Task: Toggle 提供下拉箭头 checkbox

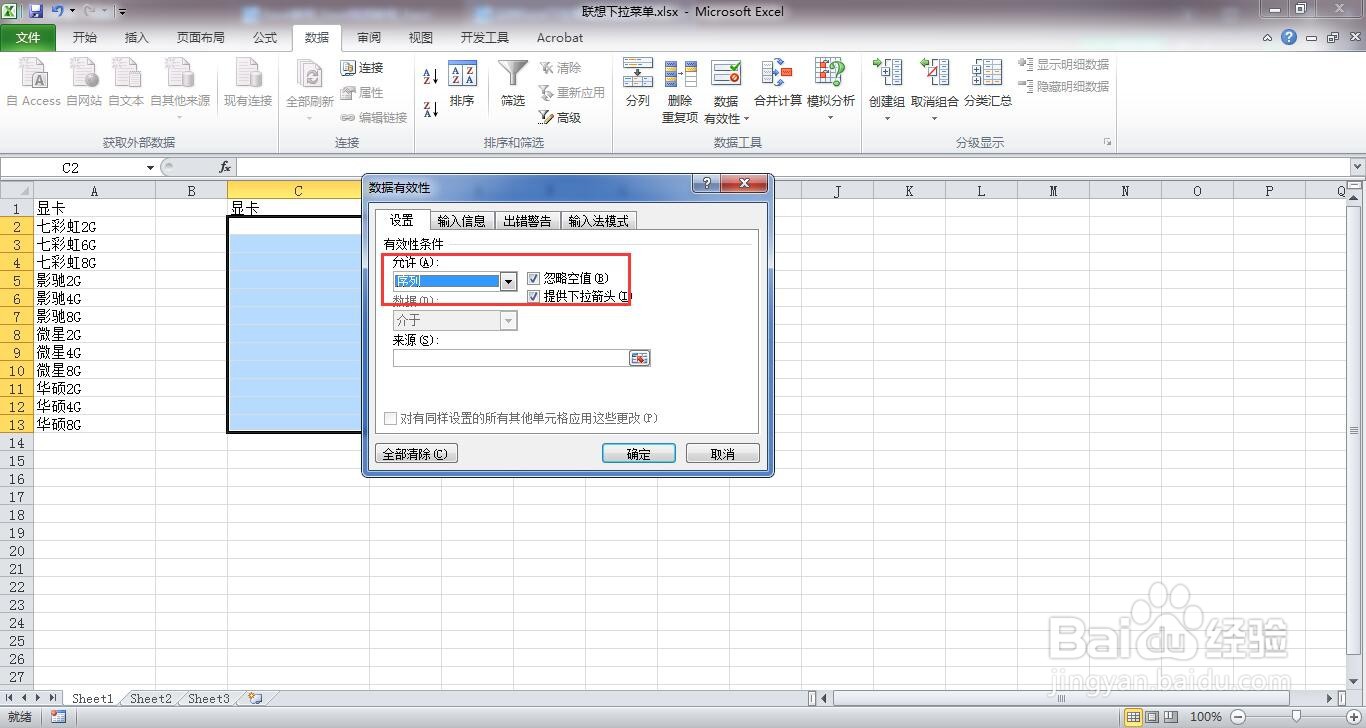Action: [x=533, y=296]
